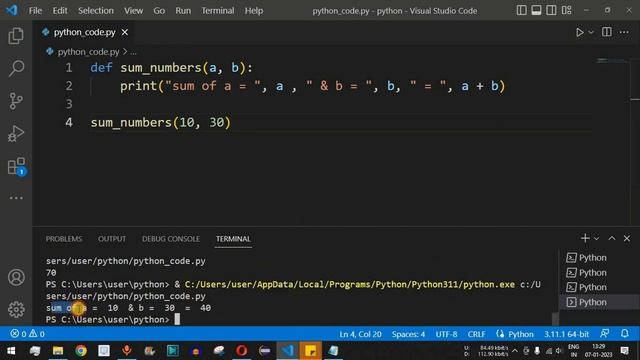
Task: Open Opera browser from taskbar
Action: click(x=241, y=351)
